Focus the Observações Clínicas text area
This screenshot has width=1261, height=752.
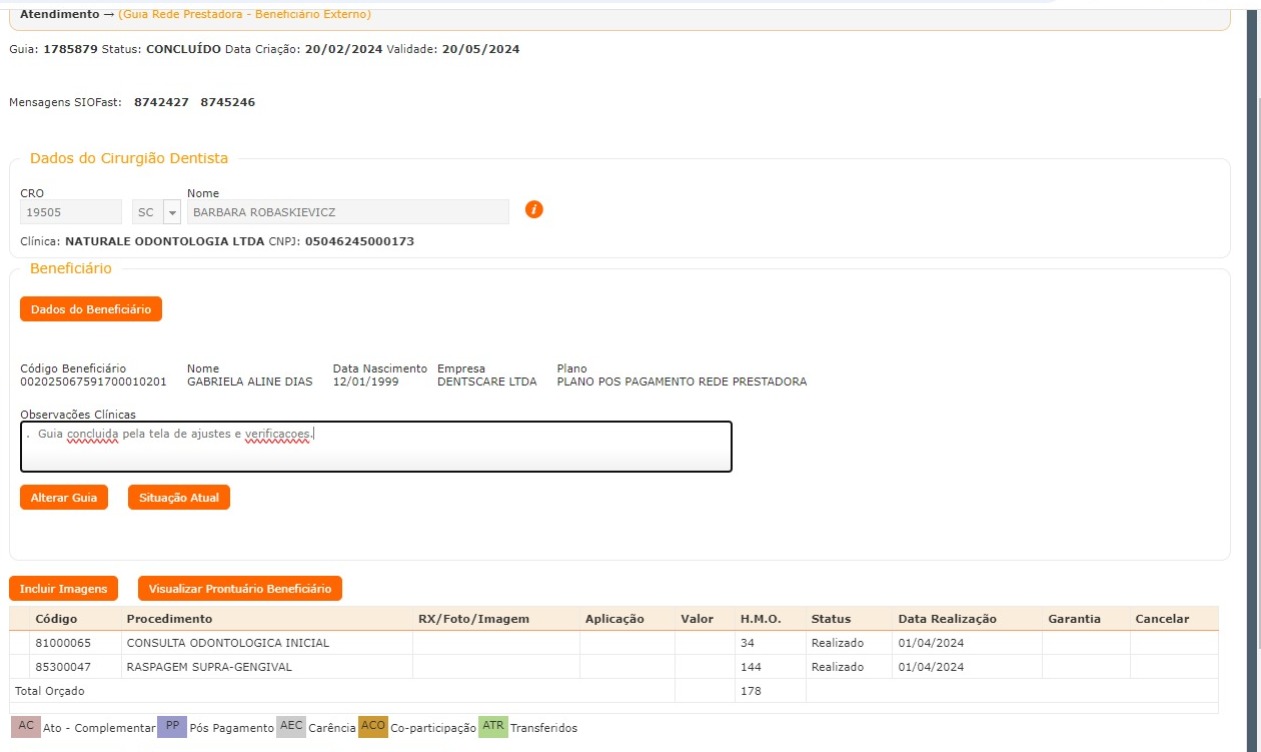coord(376,446)
